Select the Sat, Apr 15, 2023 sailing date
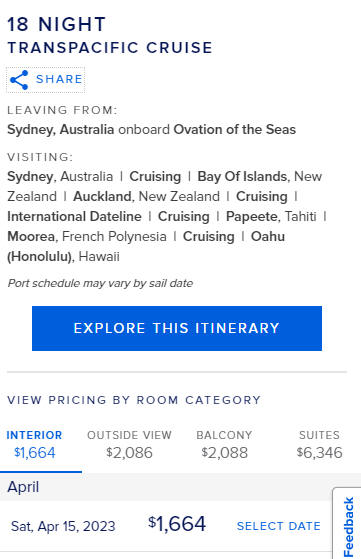Screen dimensions: 361x559 (x=63, y=526)
